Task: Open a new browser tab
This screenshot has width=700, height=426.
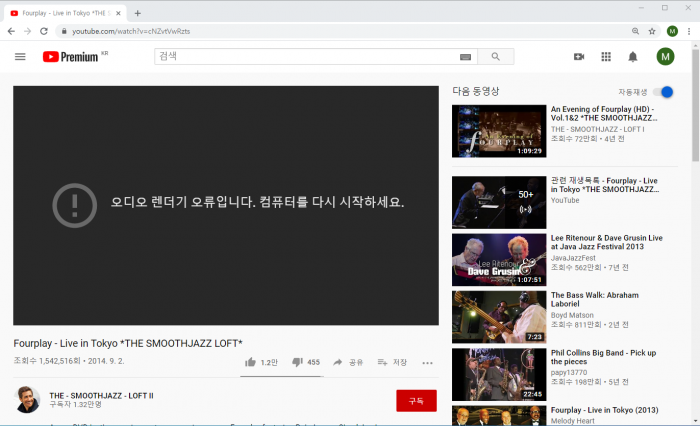Action: pos(138,13)
